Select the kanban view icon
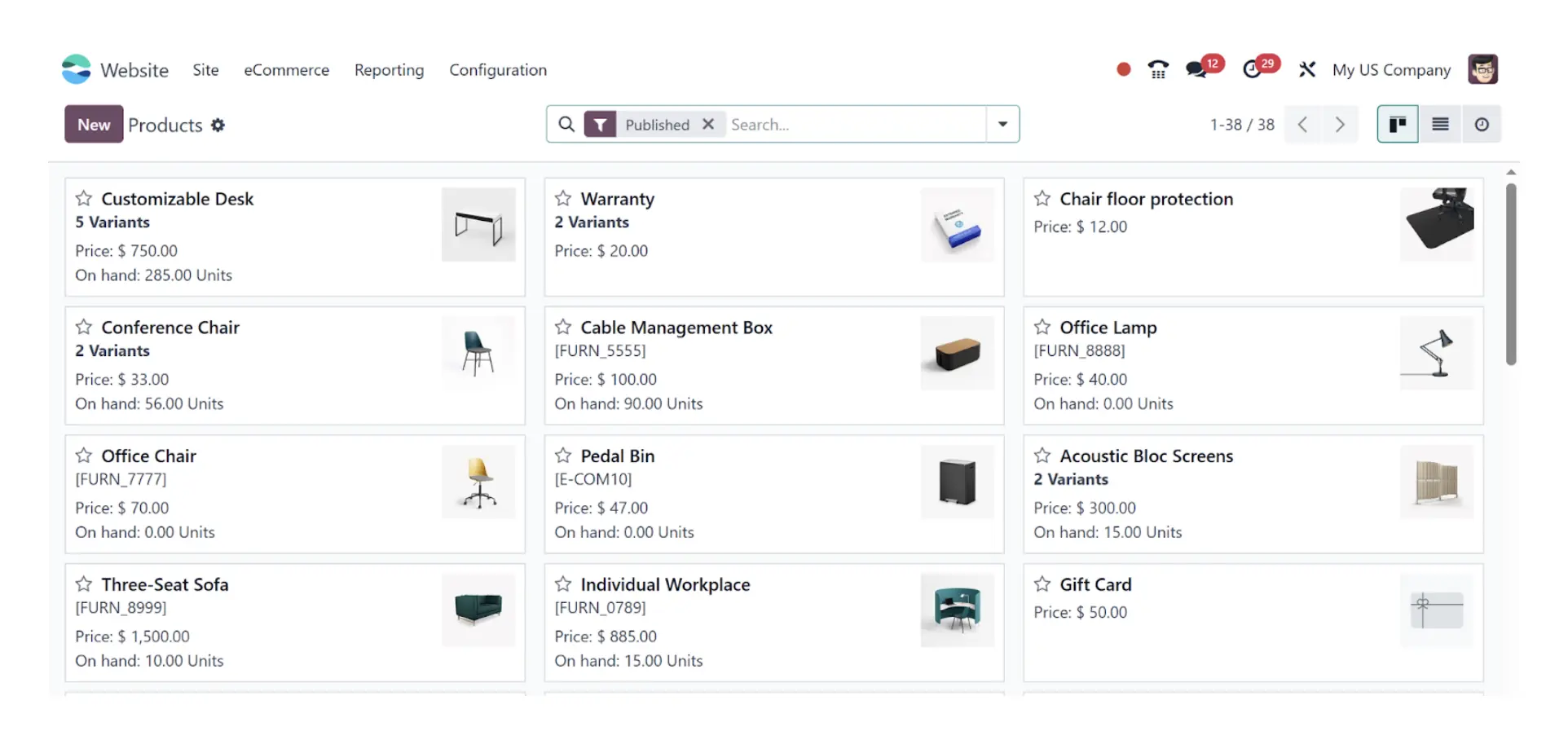 click(x=1398, y=125)
